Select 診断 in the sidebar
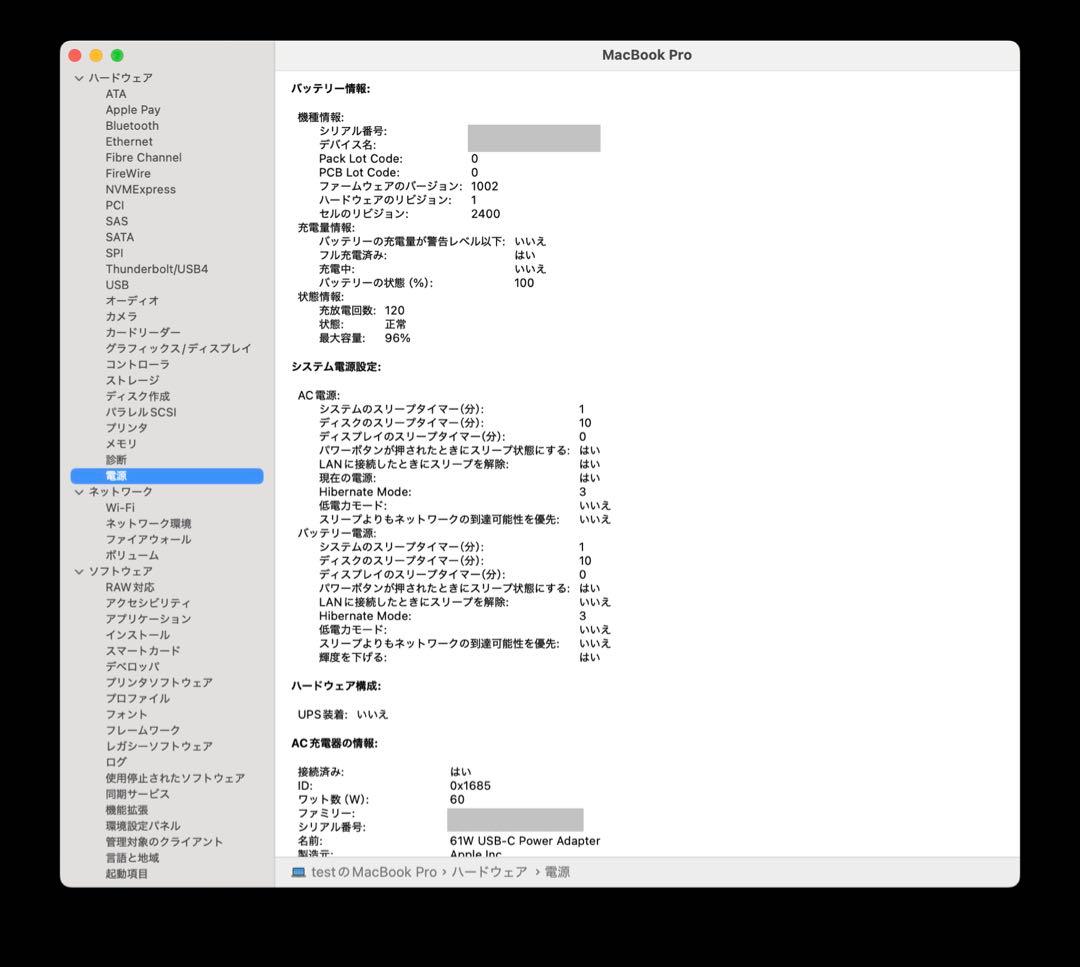1080x967 pixels. pyautogui.click(x=115, y=459)
